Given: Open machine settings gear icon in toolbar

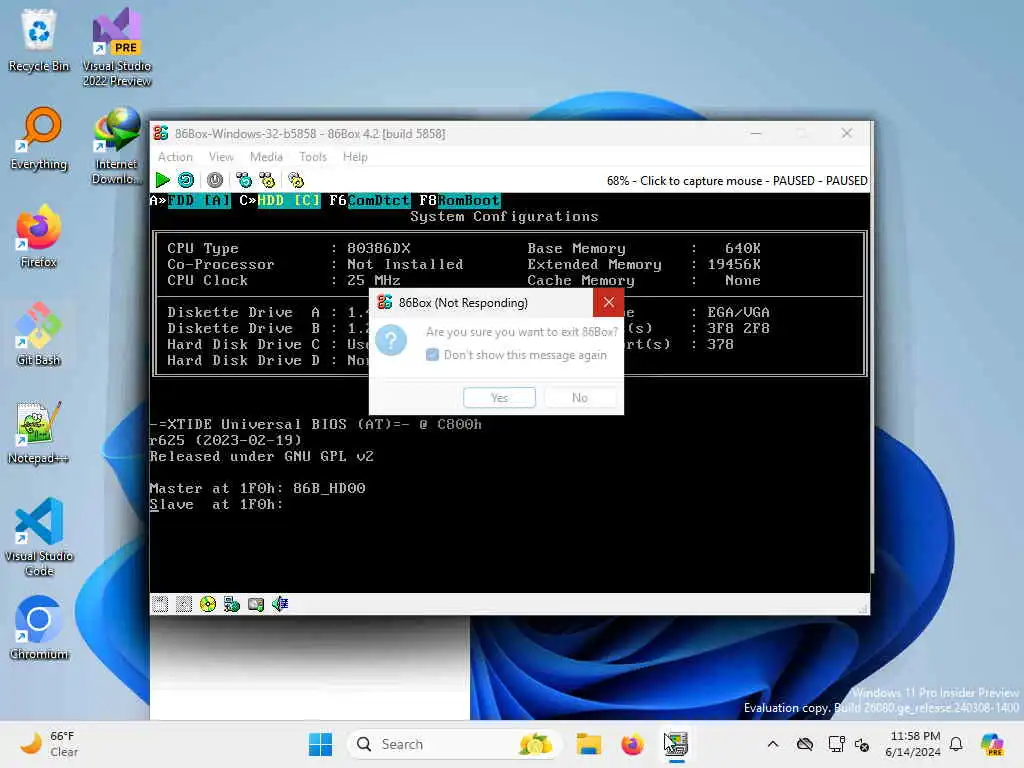Looking at the screenshot, I should [x=296, y=180].
